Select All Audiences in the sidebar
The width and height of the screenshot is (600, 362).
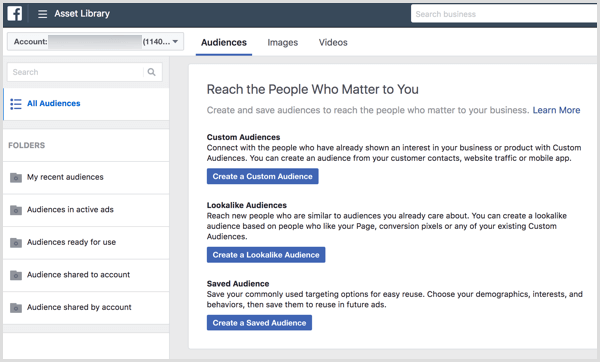click(x=86, y=104)
